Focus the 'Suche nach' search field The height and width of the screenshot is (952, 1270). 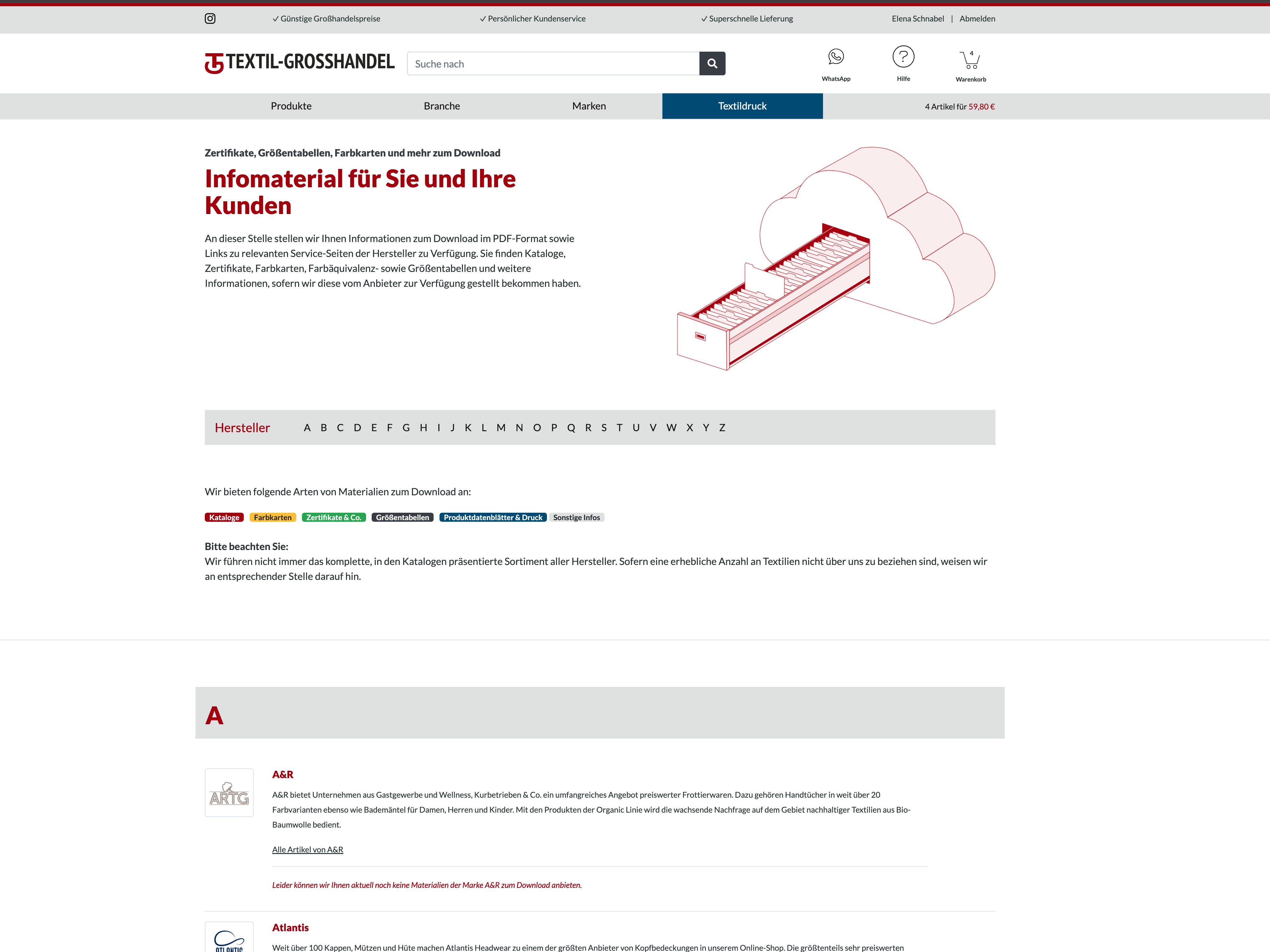553,64
